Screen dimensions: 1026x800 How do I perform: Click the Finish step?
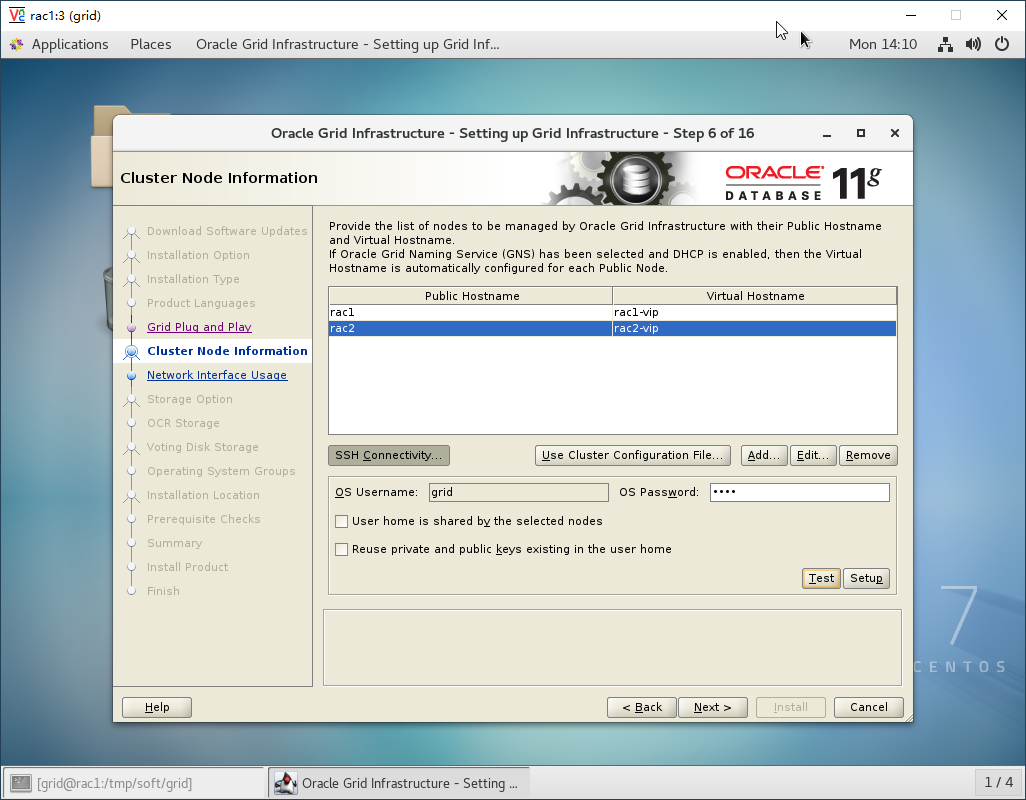click(x=164, y=591)
